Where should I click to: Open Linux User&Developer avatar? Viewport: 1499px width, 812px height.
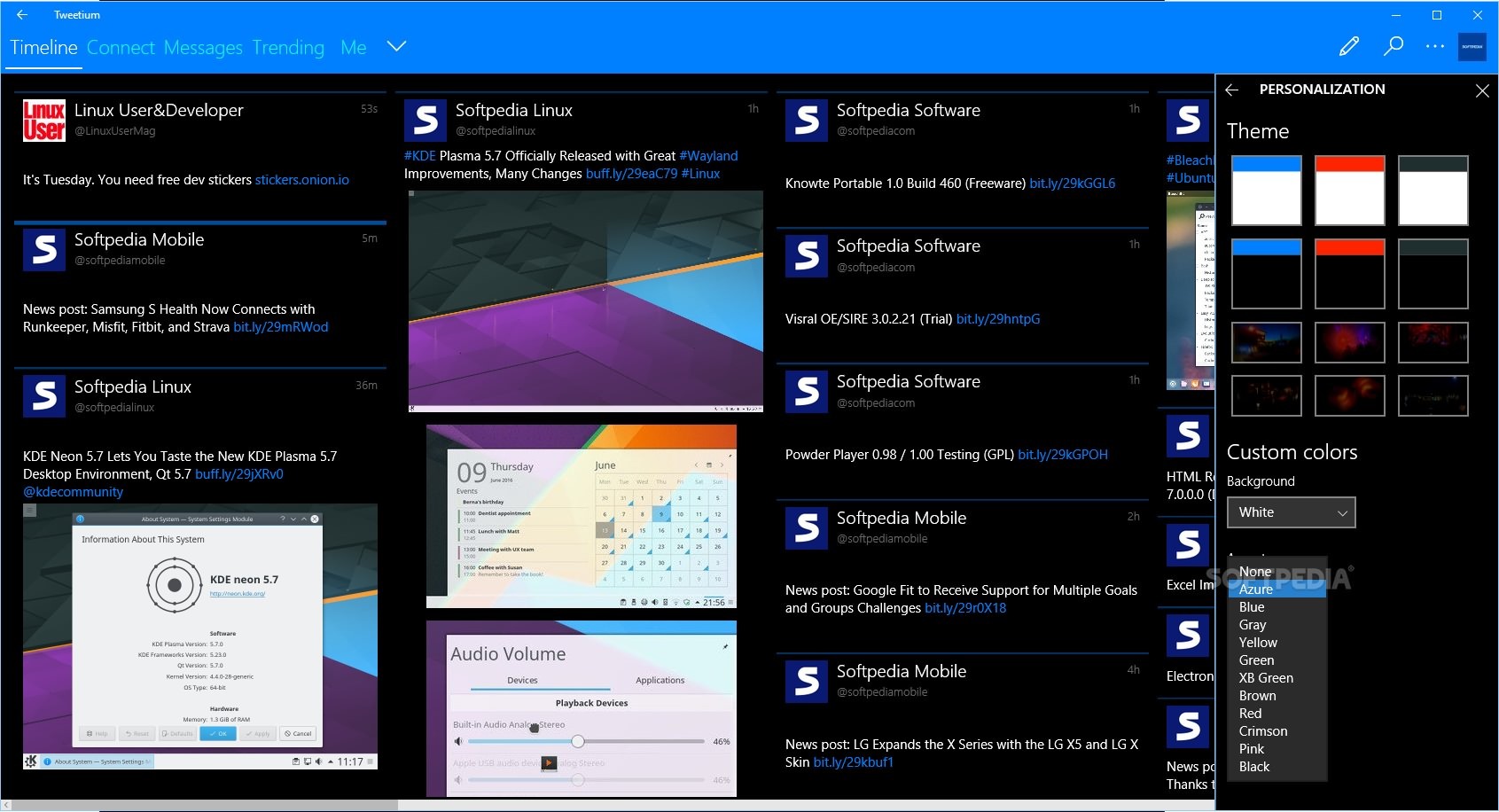(x=44, y=121)
